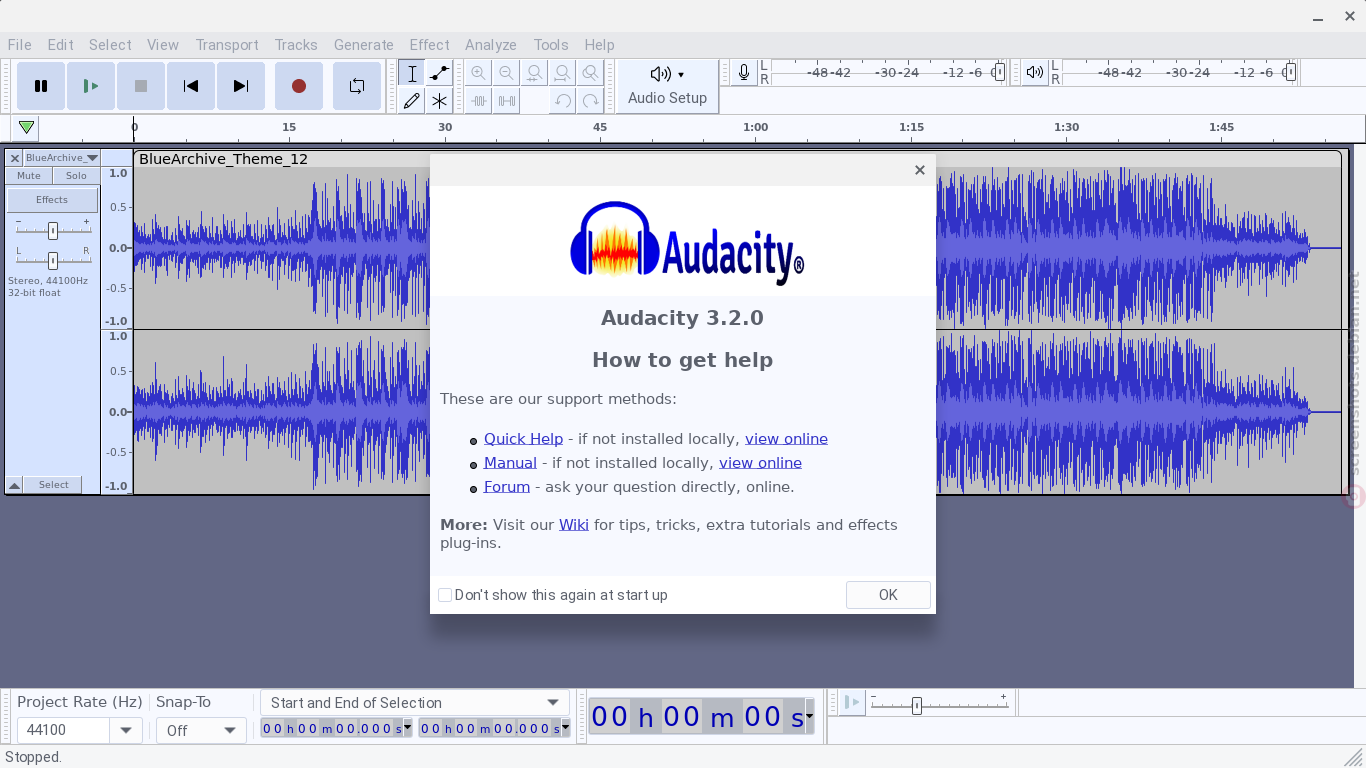Click the Stop button in transport toolbar

coord(141,86)
